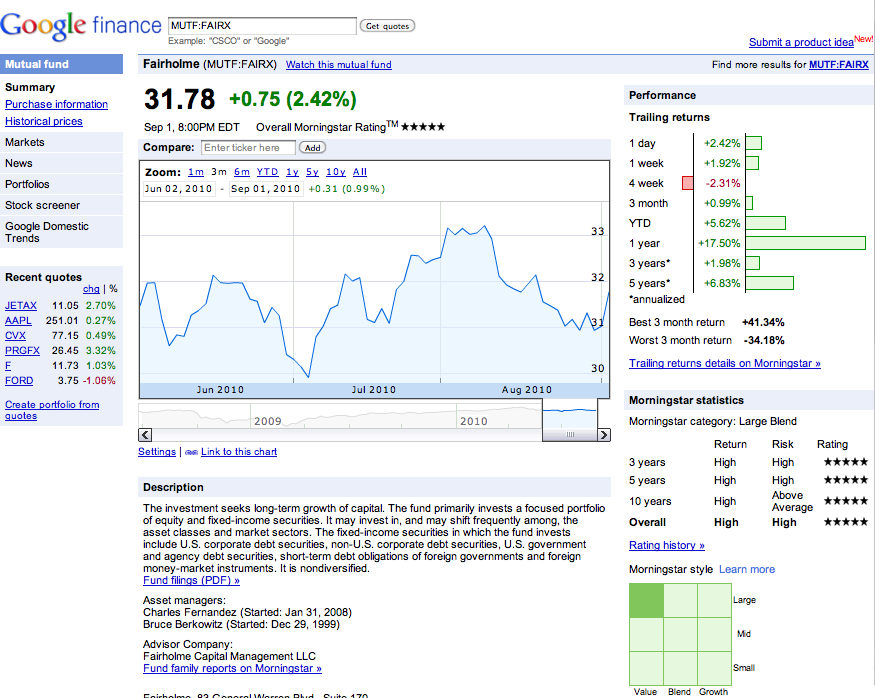
Task: Select Summary in the left sidebar
Action: [x=30, y=88]
